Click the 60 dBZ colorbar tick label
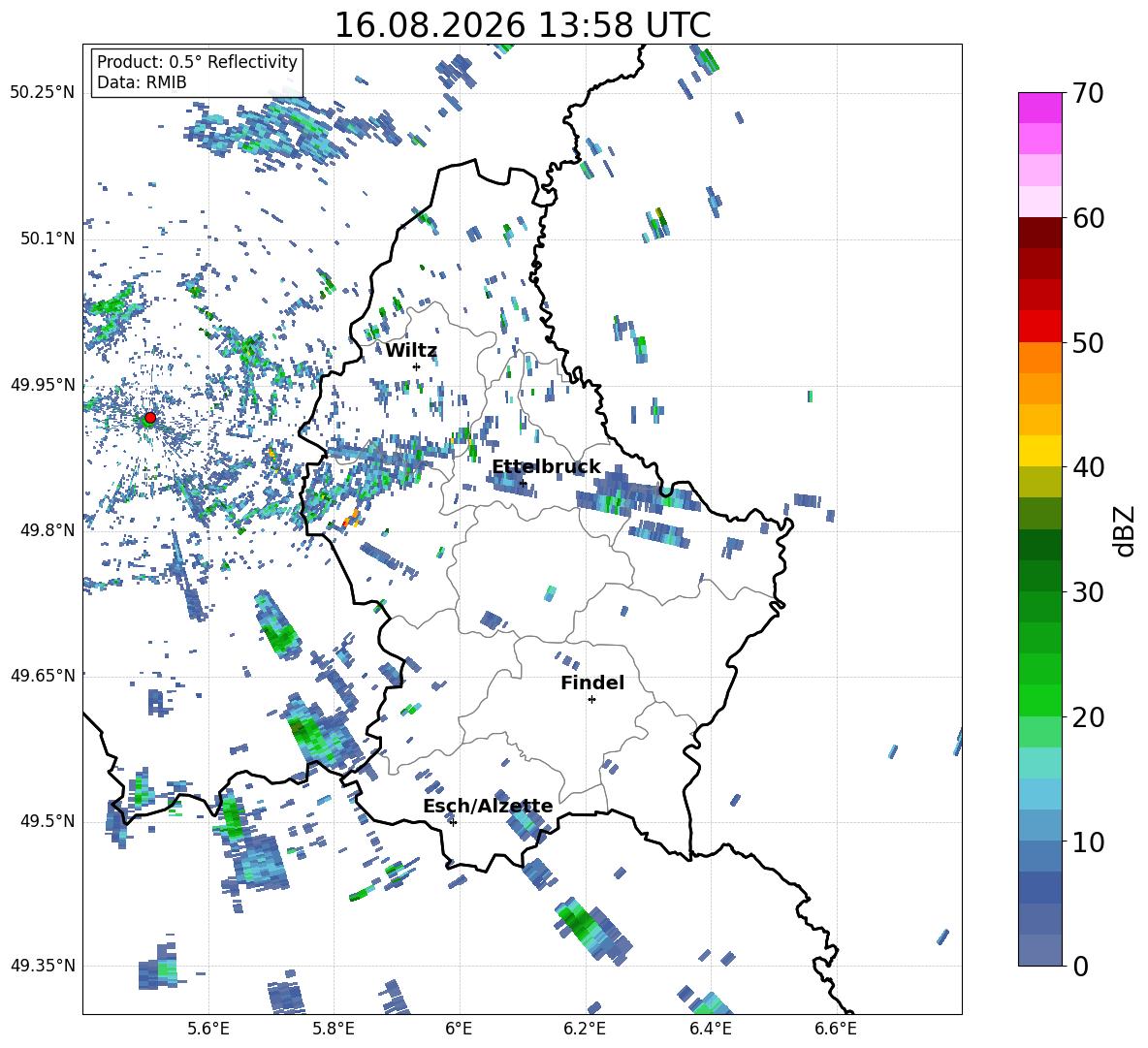Screen dimensions: 1148x1048 [1088, 218]
